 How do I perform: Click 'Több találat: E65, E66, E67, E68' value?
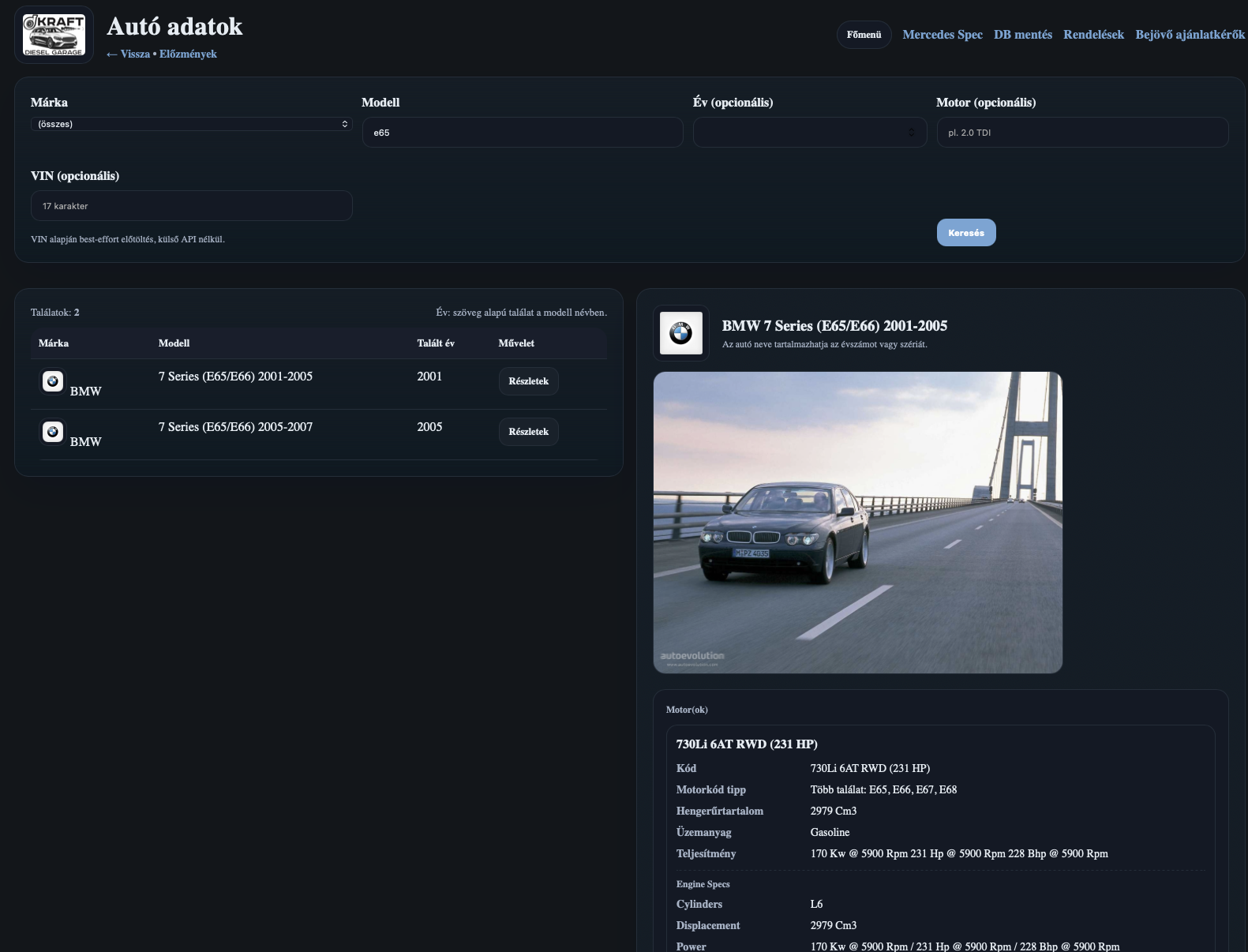883,789
